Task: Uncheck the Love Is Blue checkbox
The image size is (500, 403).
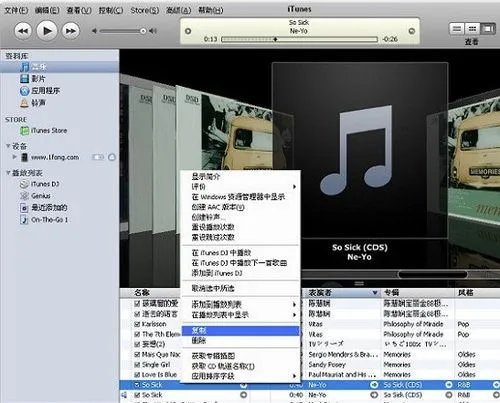Action: click(x=137, y=375)
